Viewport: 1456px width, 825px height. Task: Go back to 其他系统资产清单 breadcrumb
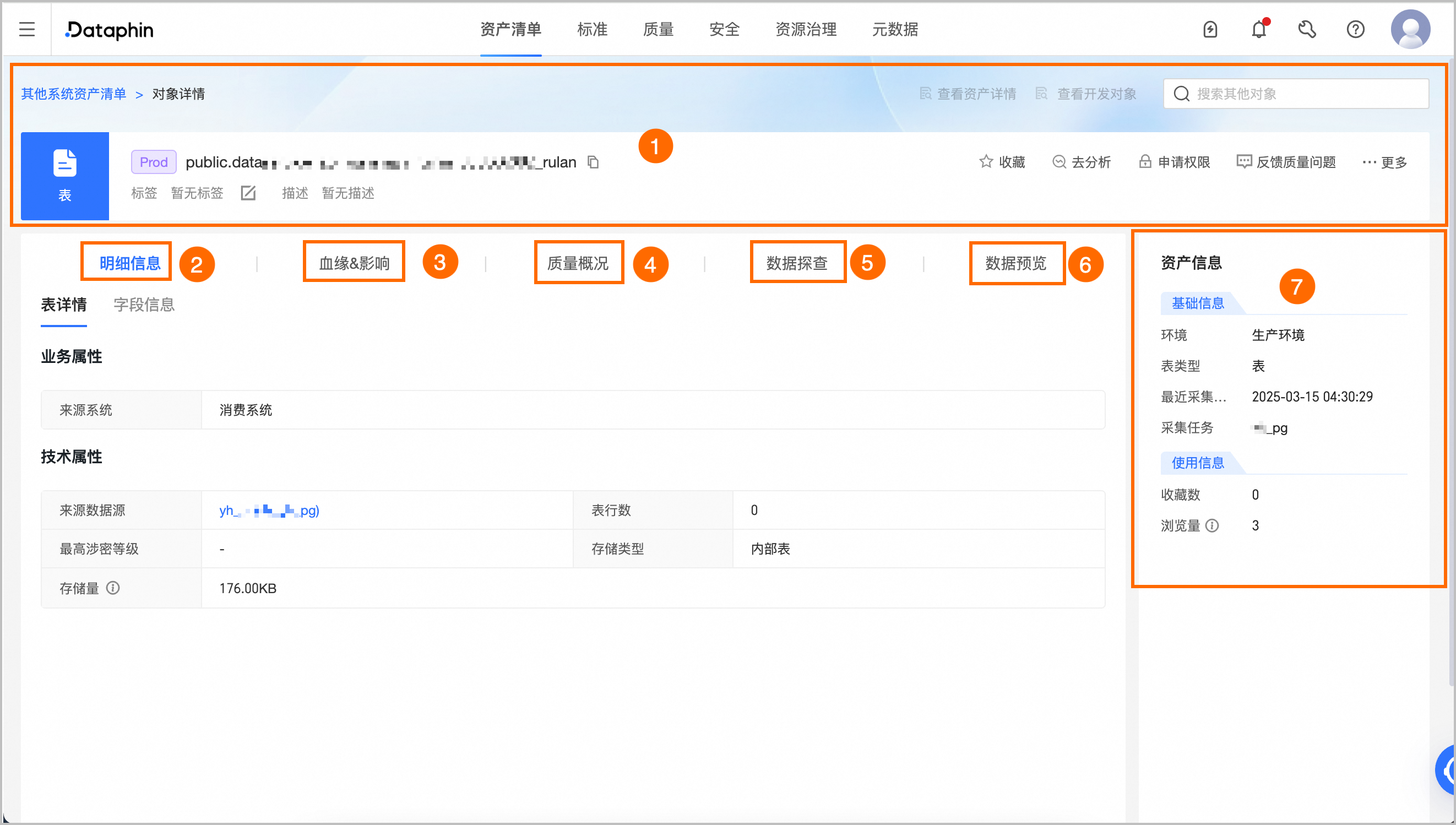[74, 94]
